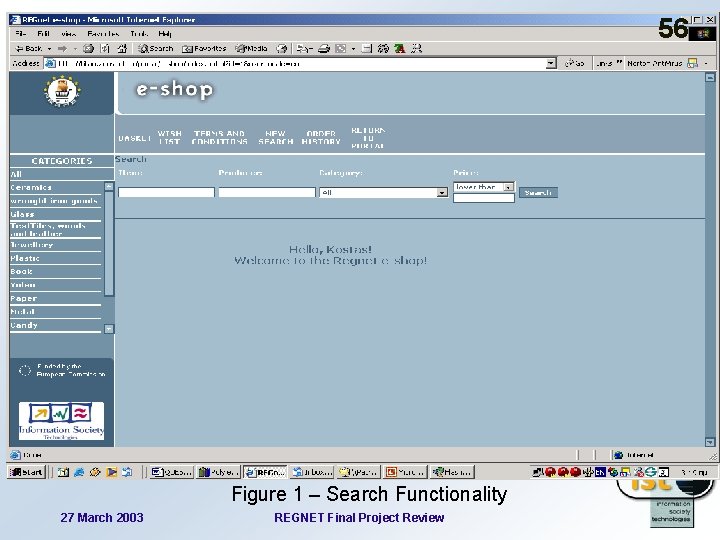Click Internet Explorer quick launch icon
The image size is (720, 540).
(x=79, y=472)
